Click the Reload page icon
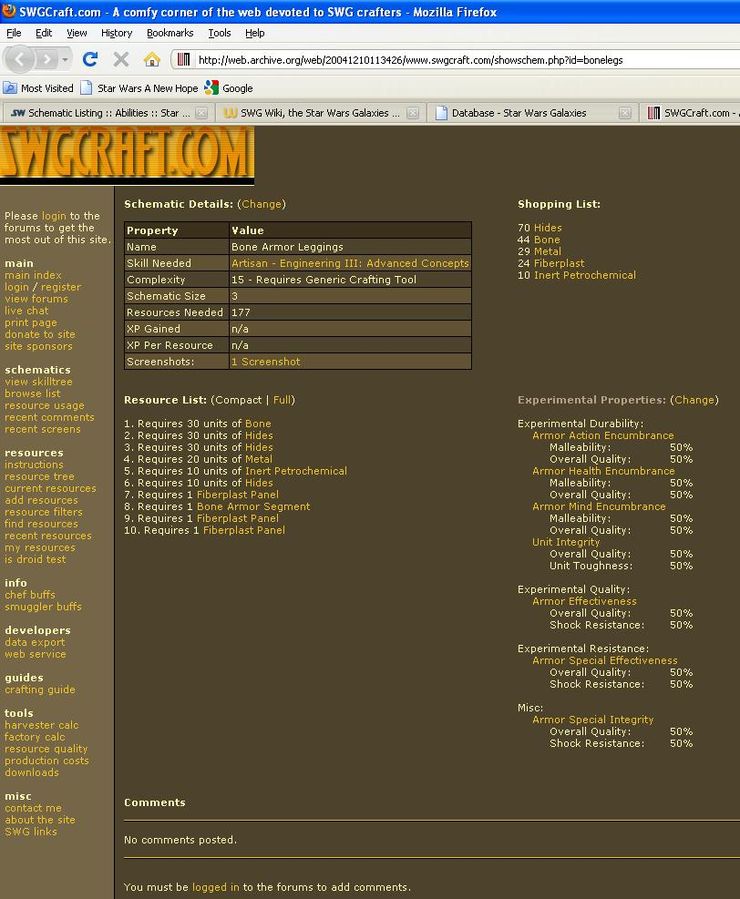The height and width of the screenshot is (899, 740). coord(90,60)
